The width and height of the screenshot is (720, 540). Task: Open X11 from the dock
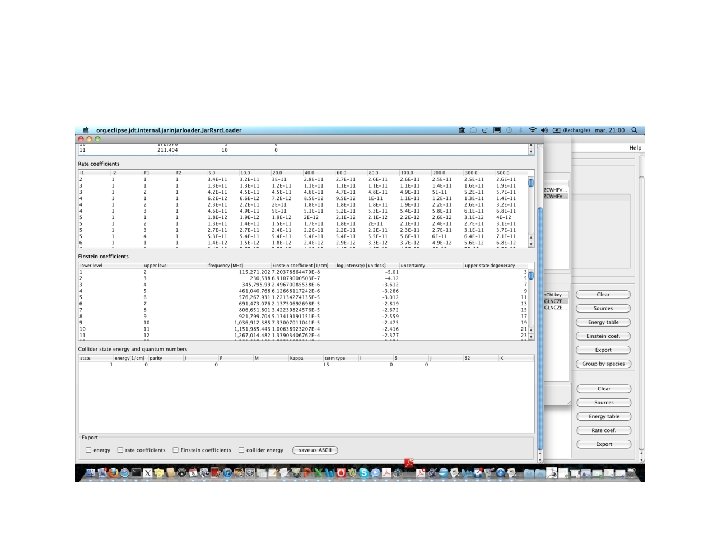(147, 472)
